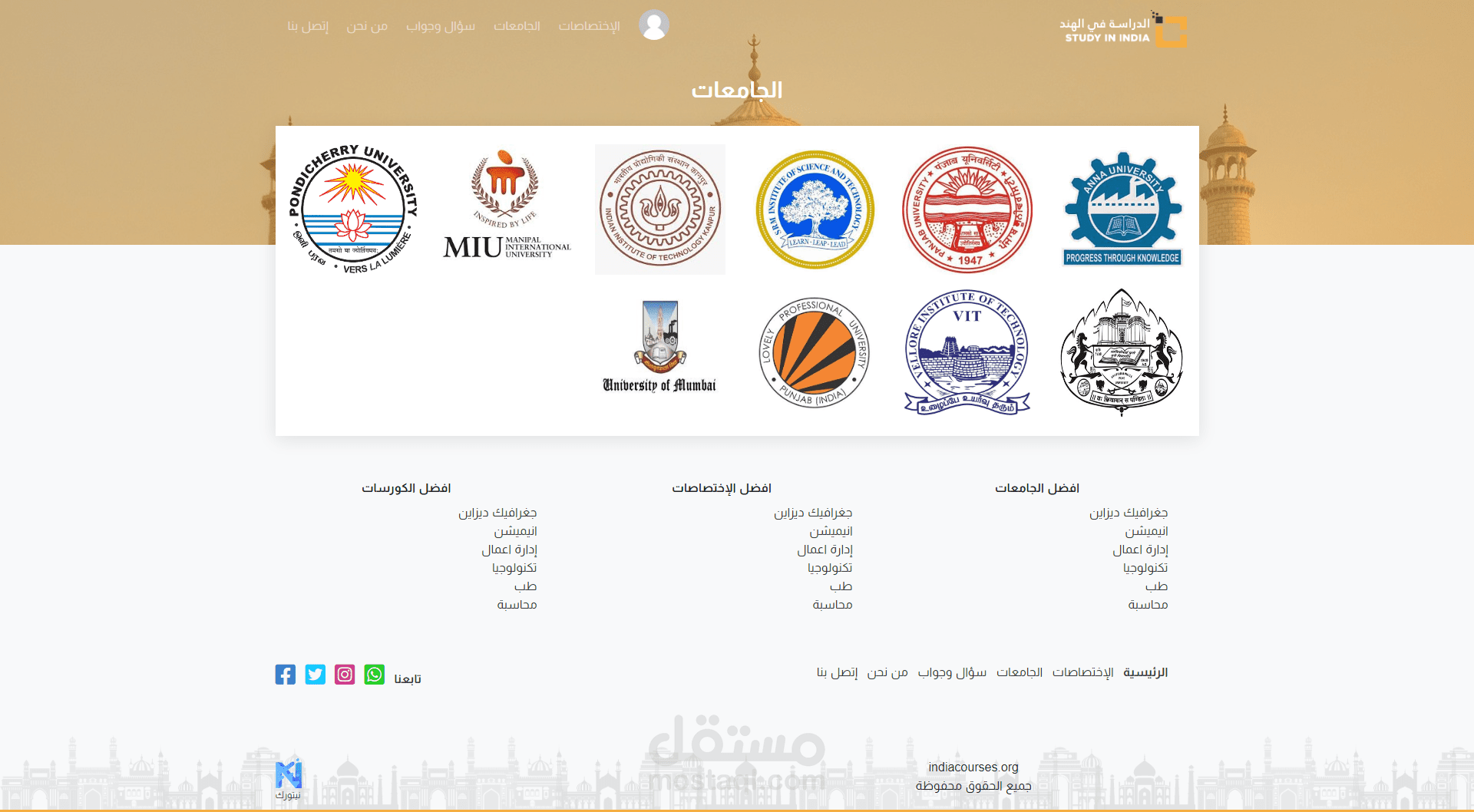Click انيميشن under افضل الكورسات
The height and width of the screenshot is (812, 1474).
pyautogui.click(x=516, y=531)
